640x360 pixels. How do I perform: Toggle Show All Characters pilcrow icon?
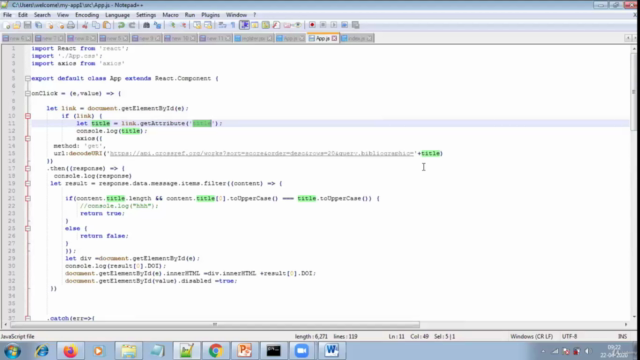(233, 25)
